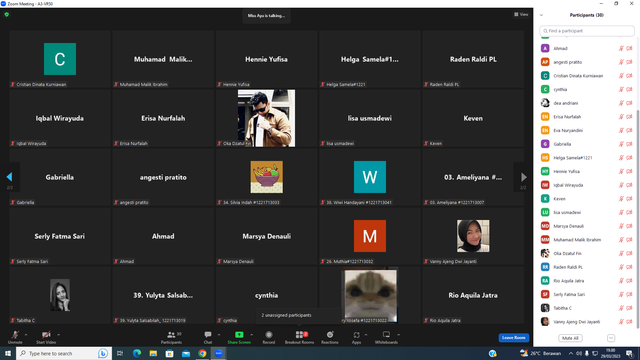Select Erisa Nurfalah in the participants list
Viewport: 640px width, 360px height.
tap(587, 117)
